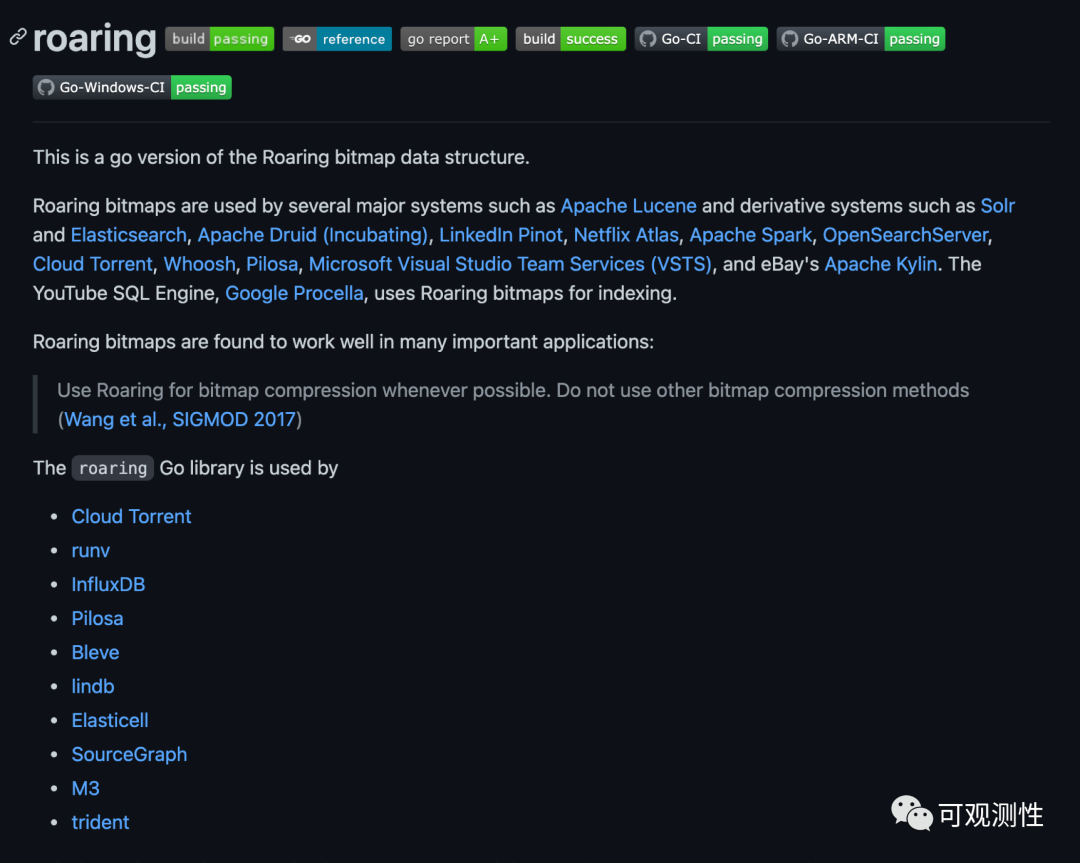1080x863 pixels.
Task: Open the Go-CI passing badge
Action: (701, 39)
